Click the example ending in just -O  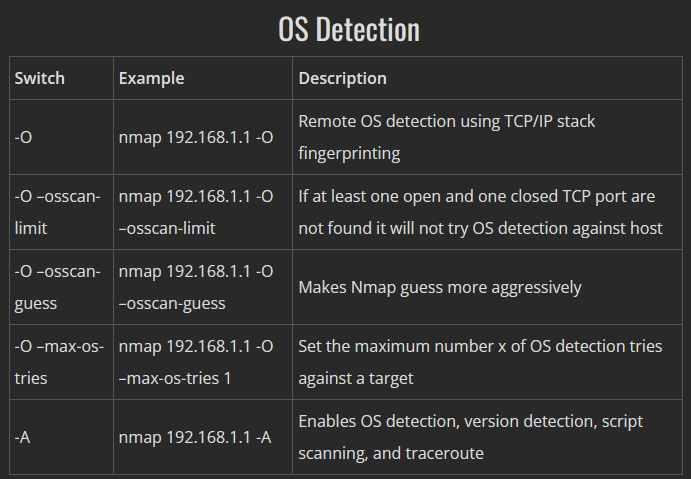pyautogui.click(x=196, y=137)
